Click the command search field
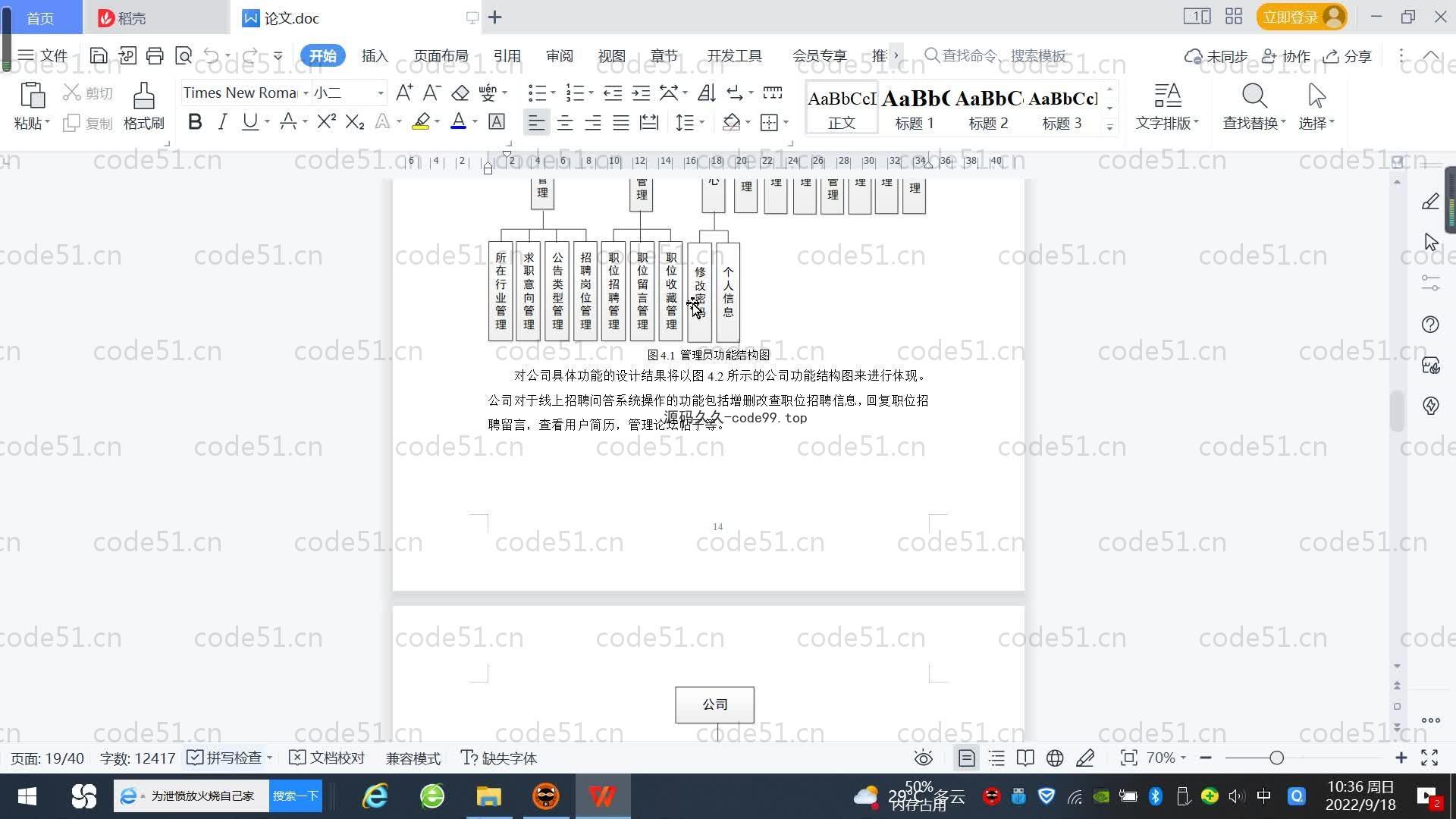 (996, 55)
